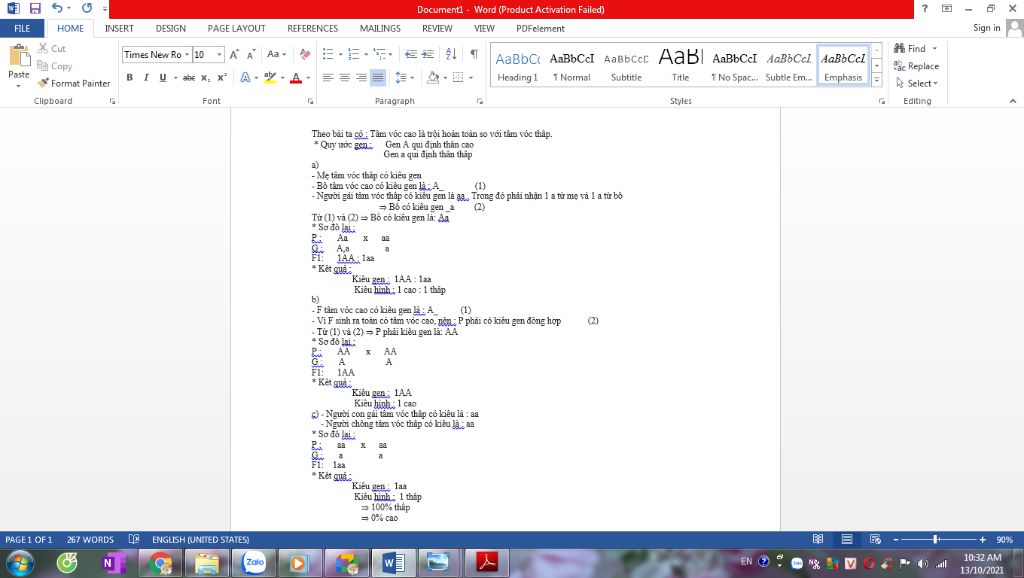Viewport: 1024px width, 578px height.
Task: Apply the Subtle Emphasis style
Action: tap(789, 66)
